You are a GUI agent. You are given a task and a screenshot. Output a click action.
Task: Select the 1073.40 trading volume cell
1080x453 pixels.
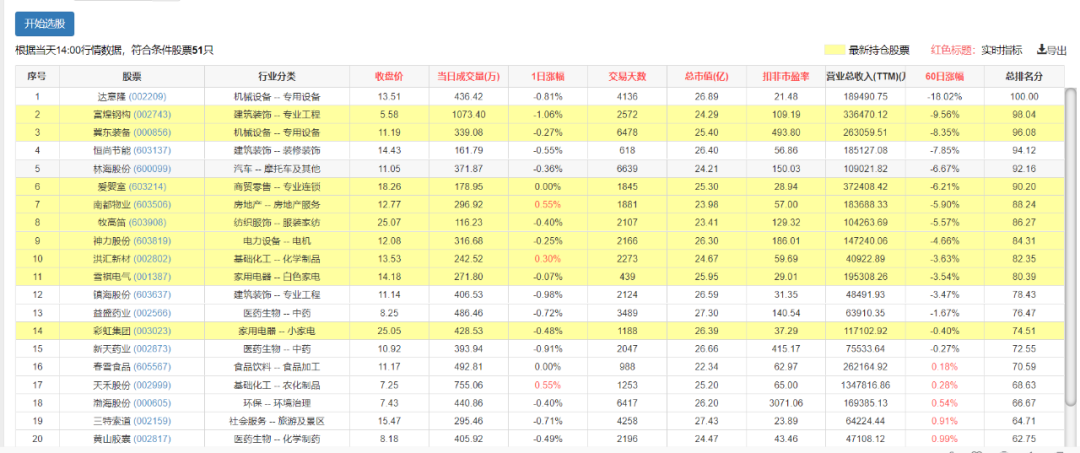coord(468,114)
